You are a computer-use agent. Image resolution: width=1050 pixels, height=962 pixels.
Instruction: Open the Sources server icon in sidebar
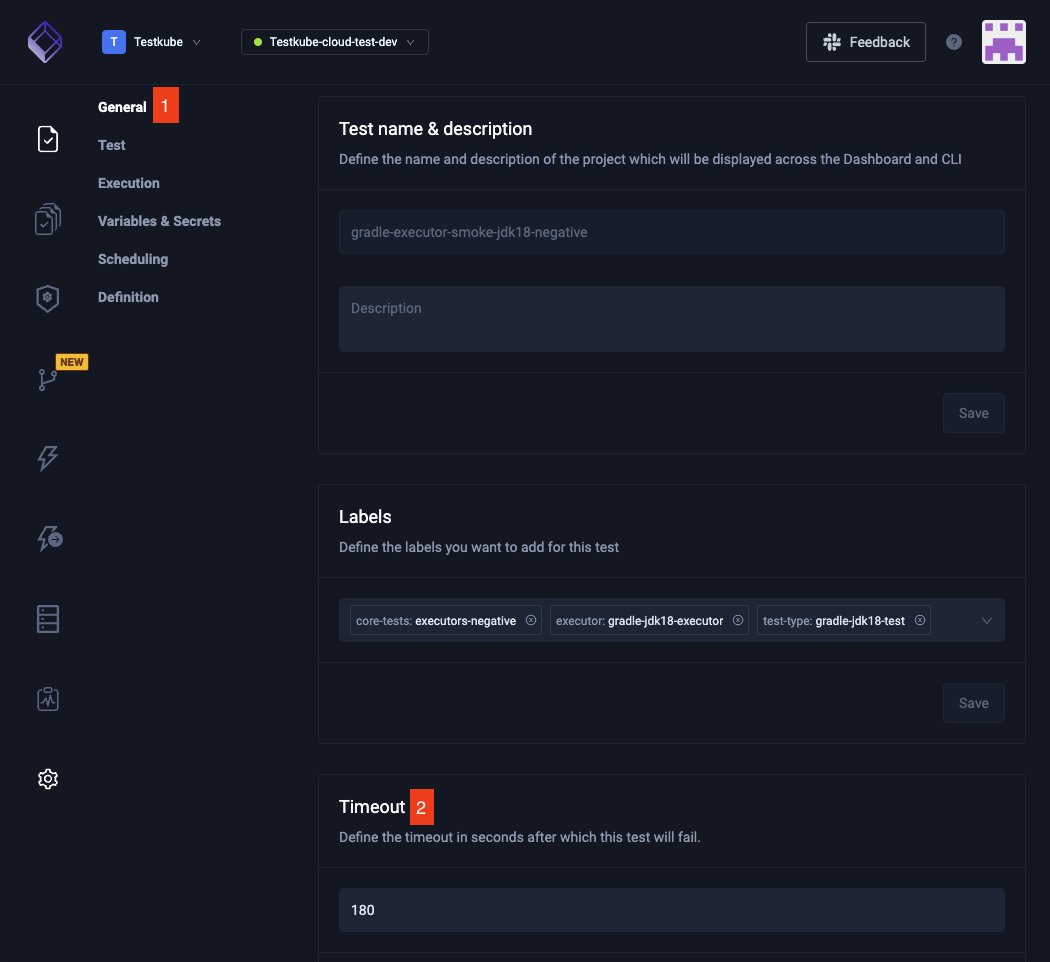point(47,618)
